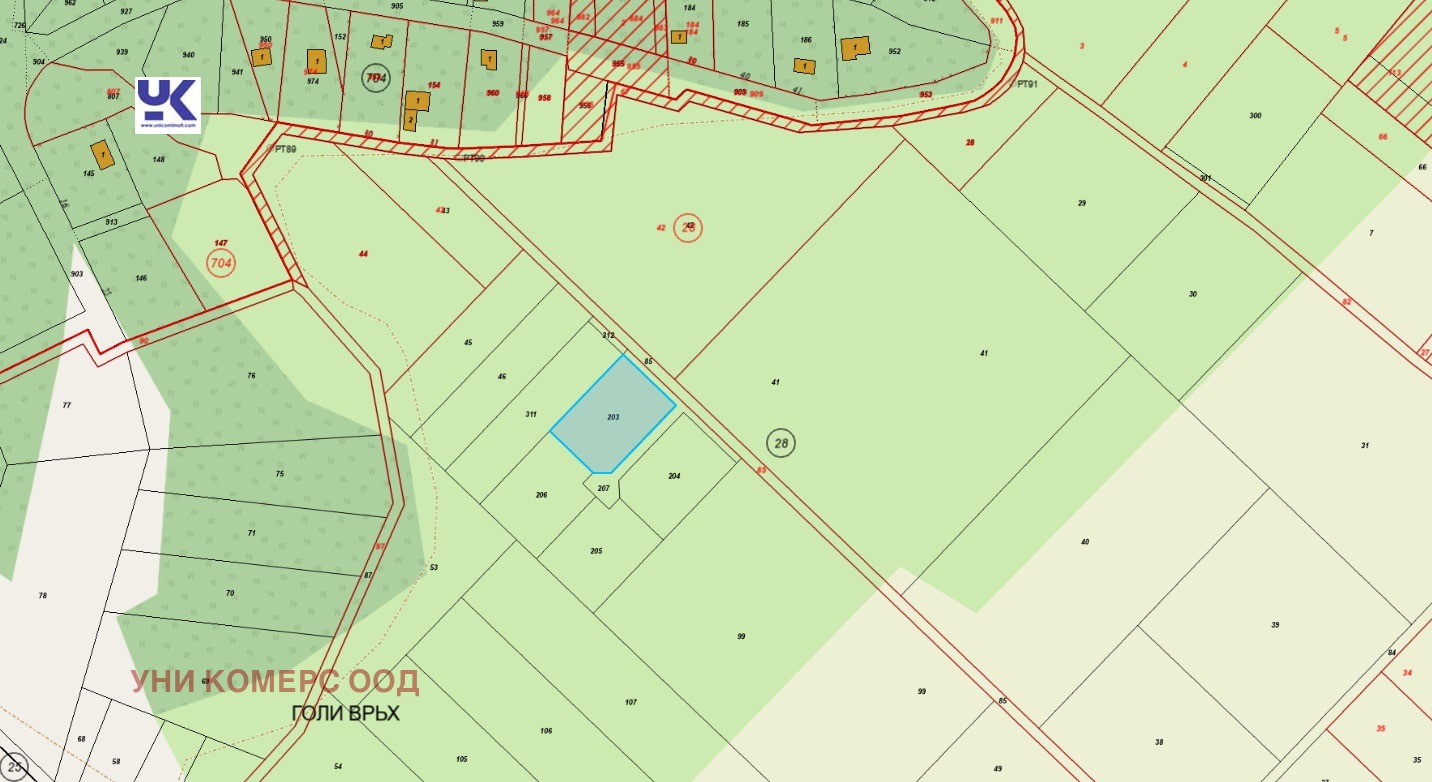Image resolution: width=1432 pixels, height=782 pixels.
Task: Click the УНИ КОМЕРС ООД watermark text
Action: pyautogui.click(x=275, y=682)
